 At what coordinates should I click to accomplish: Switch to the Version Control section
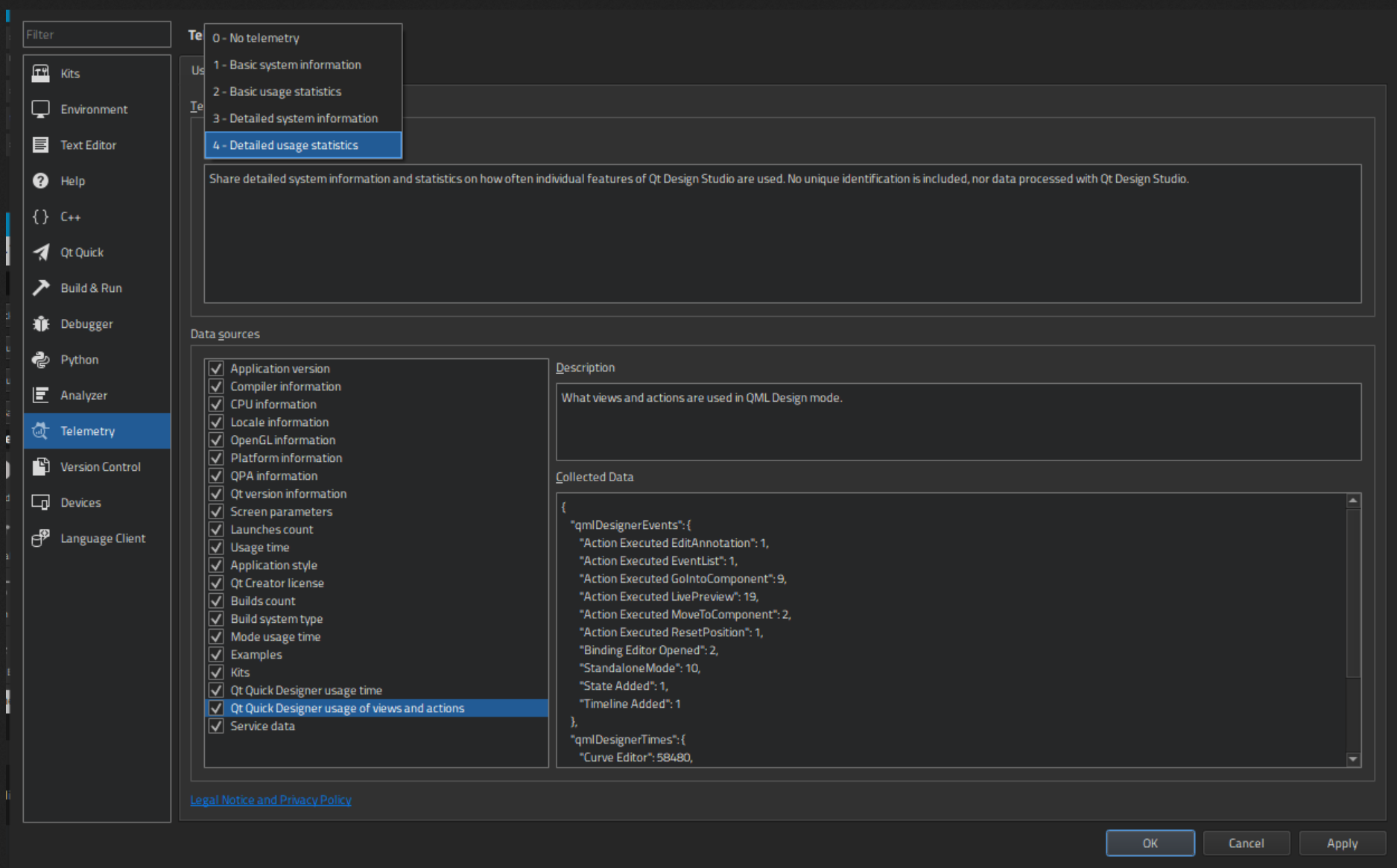click(x=101, y=466)
